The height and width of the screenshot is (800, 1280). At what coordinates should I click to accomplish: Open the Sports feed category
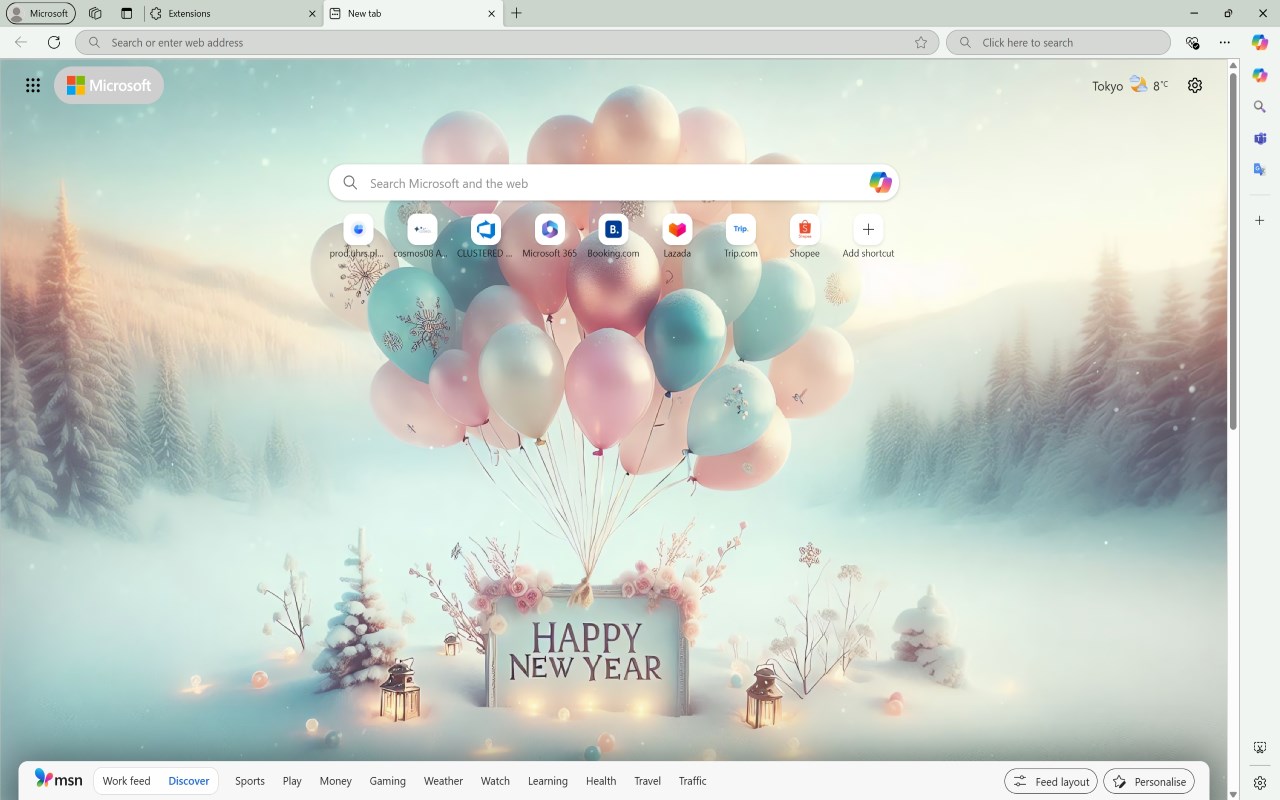[250, 781]
